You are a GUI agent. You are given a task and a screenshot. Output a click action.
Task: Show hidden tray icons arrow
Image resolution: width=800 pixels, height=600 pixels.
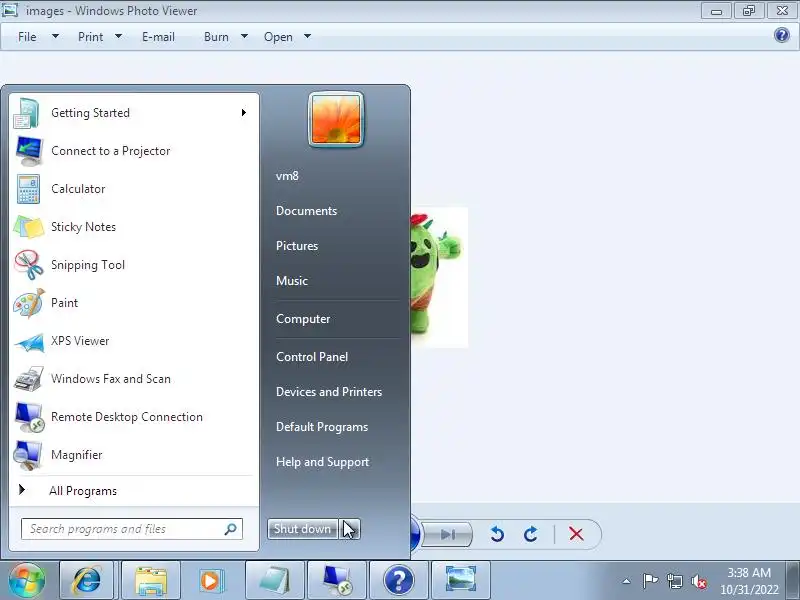pos(627,581)
